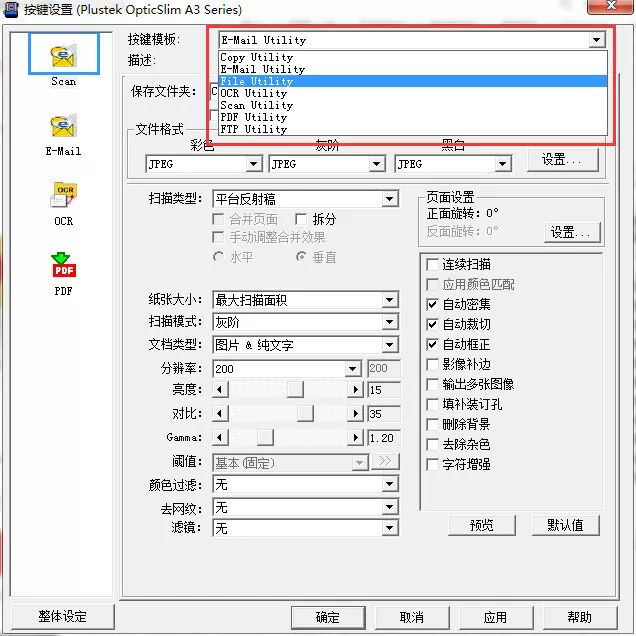The height and width of the screenshot is (636, 636).
Task: Select the E-Mail button icon in sidebar
Action: 64,126
